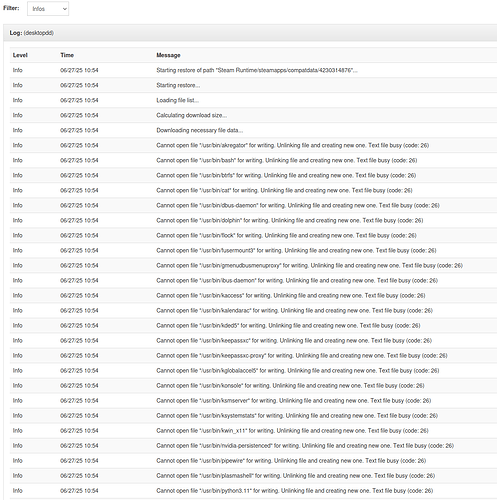Open the Filter dropdown showing Infos
The image size is (497, 500).
(x=48, y=9)
